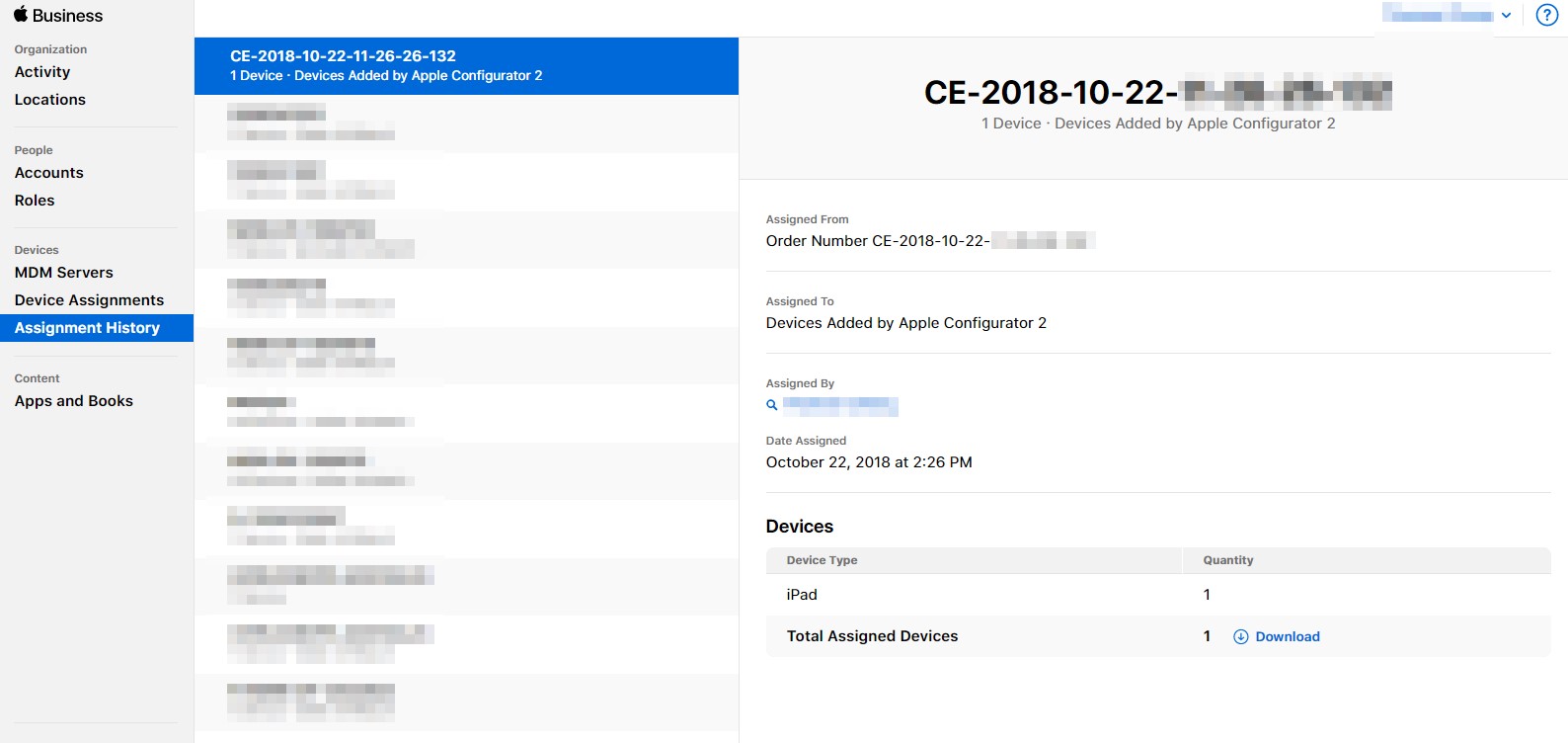Viewport: 1568px width, 743px height.
Task: Navigate to MDM Servers
Action: [64, 273]
